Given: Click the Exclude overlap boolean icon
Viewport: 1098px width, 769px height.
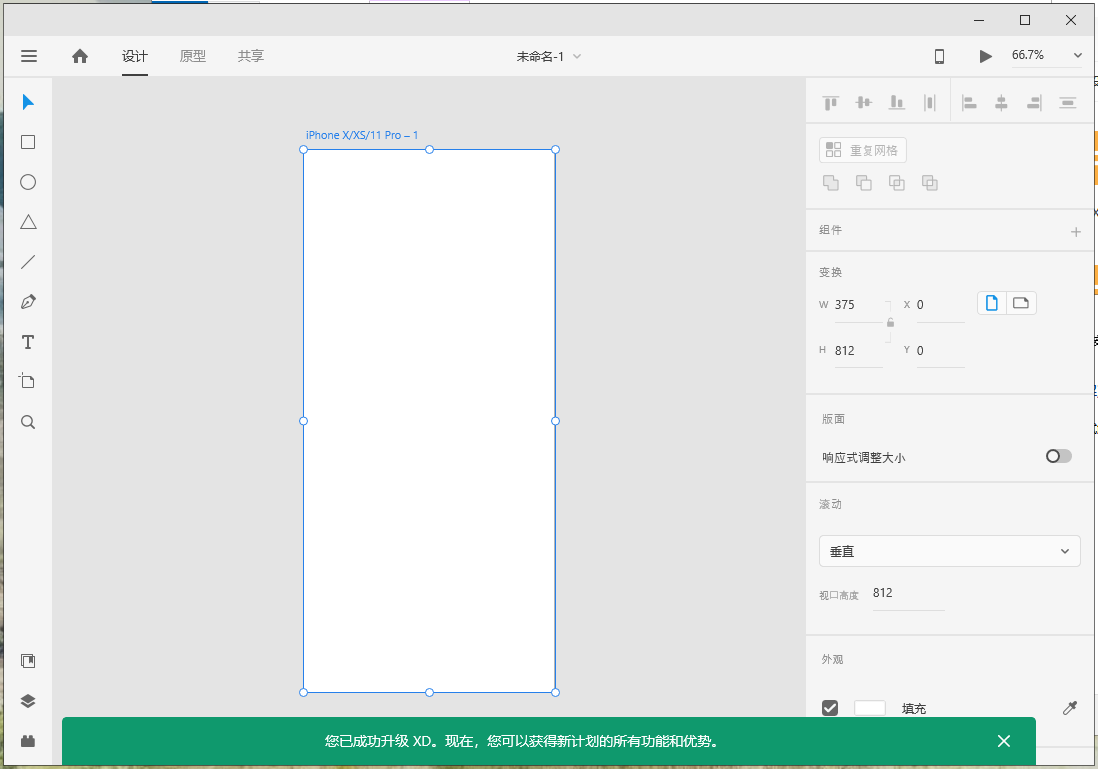Looking at the screenshot, I should [929, 183].
